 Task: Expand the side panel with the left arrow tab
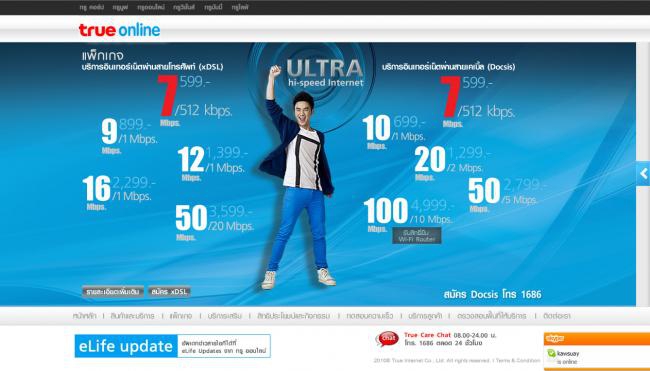[x=643, y=174]
